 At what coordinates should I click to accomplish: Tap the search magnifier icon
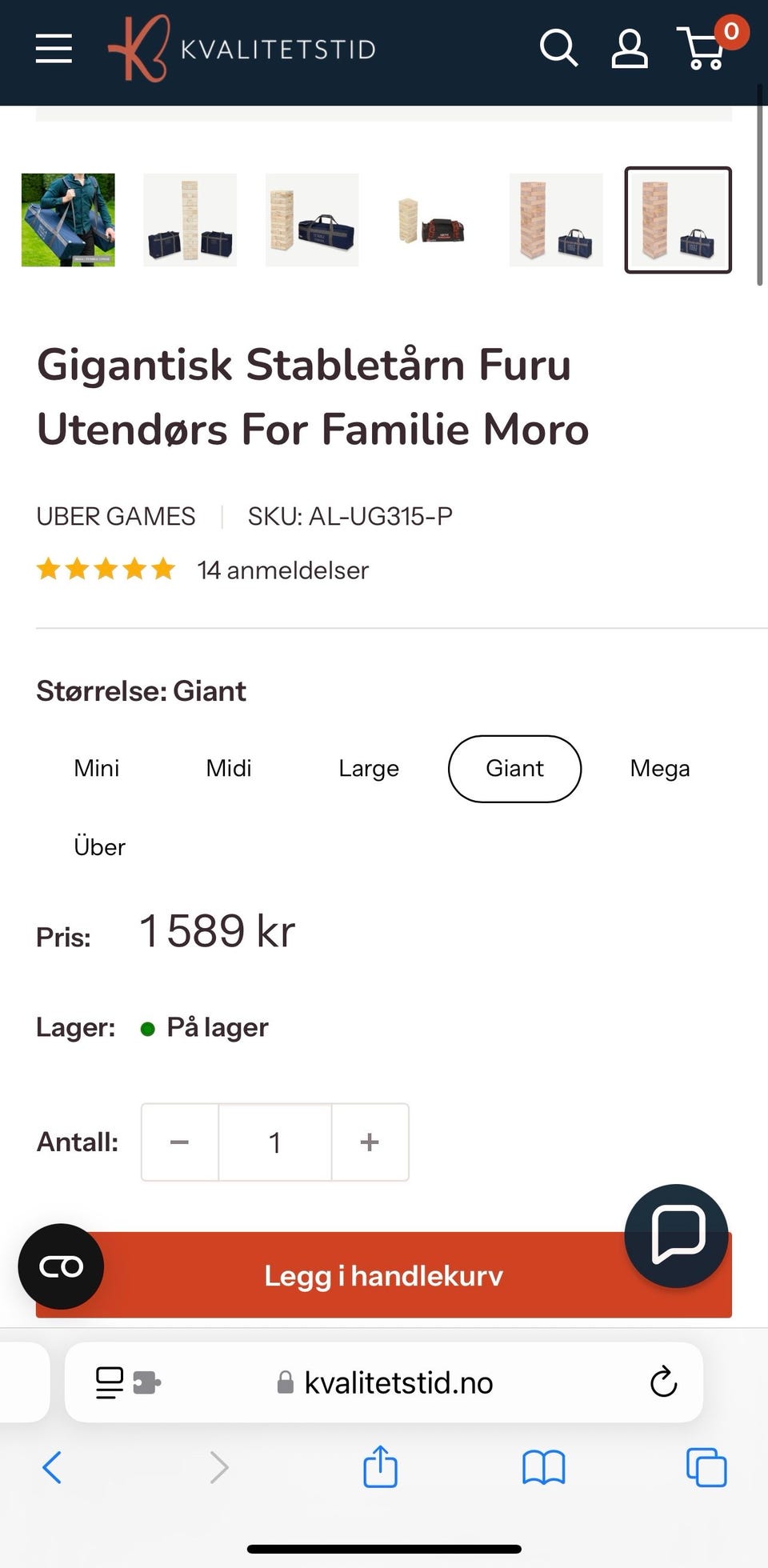[x=558, y=48]
